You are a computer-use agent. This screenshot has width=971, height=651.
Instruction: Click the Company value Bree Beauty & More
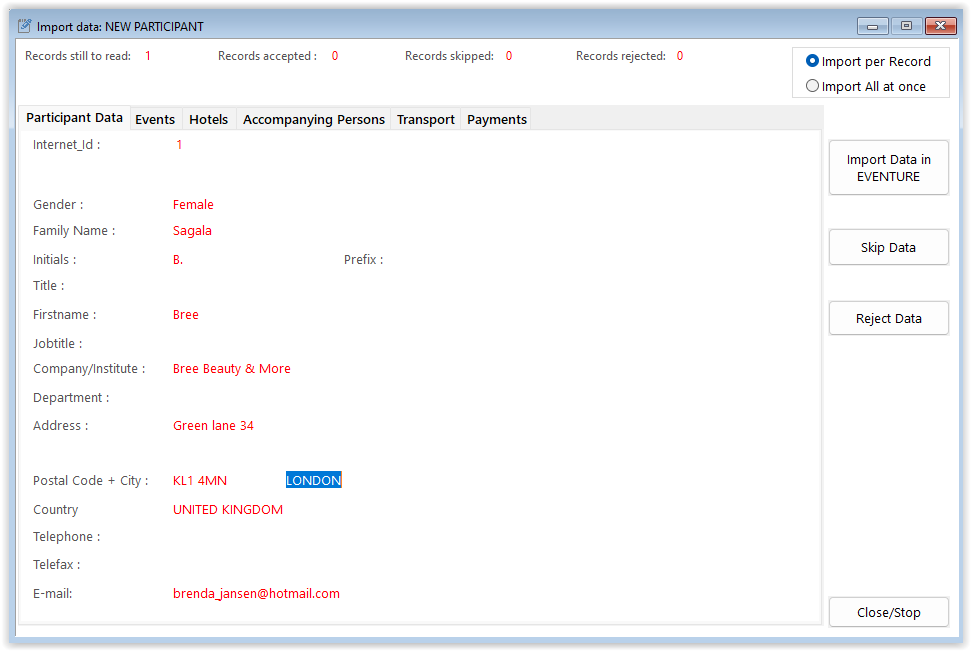pos(232,368)
